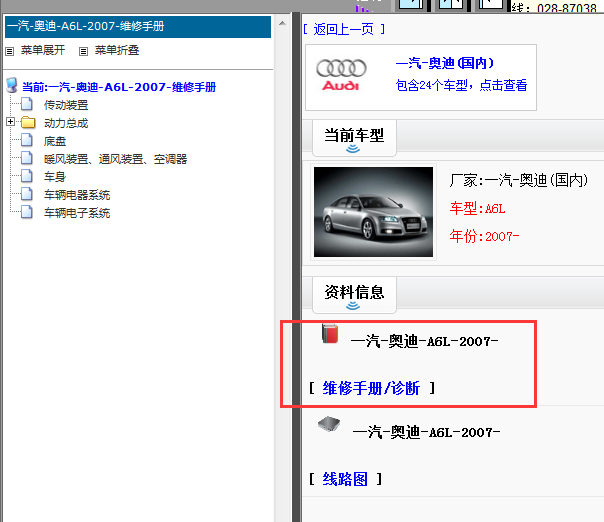The image size is (604, 522).
Task: Click the computer icon beside 当前 root node
Action: tap(12, 87)
